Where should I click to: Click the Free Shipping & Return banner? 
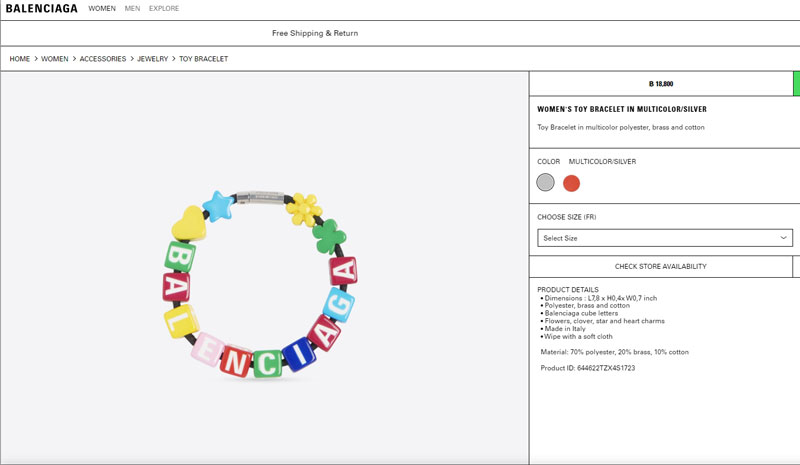315,33
